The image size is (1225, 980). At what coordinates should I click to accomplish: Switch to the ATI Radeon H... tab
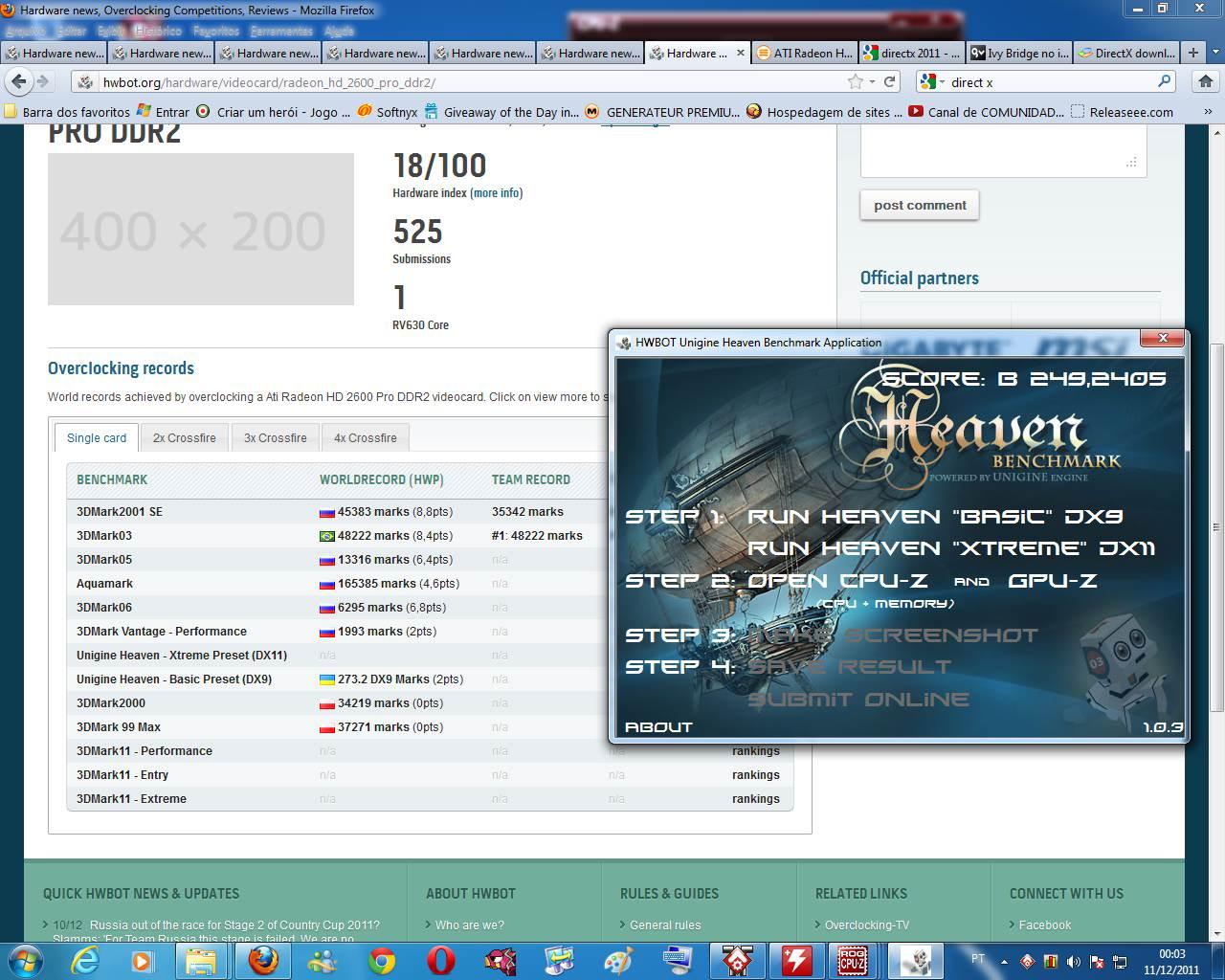pos(805,53)
